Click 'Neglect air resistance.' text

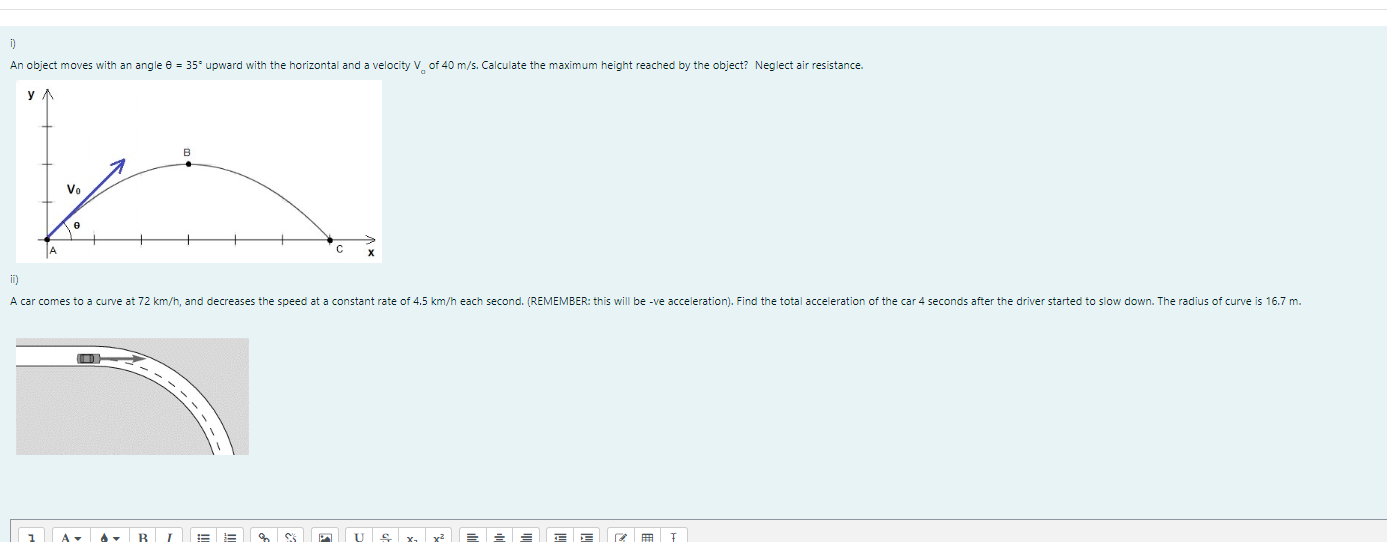(809, 65)
